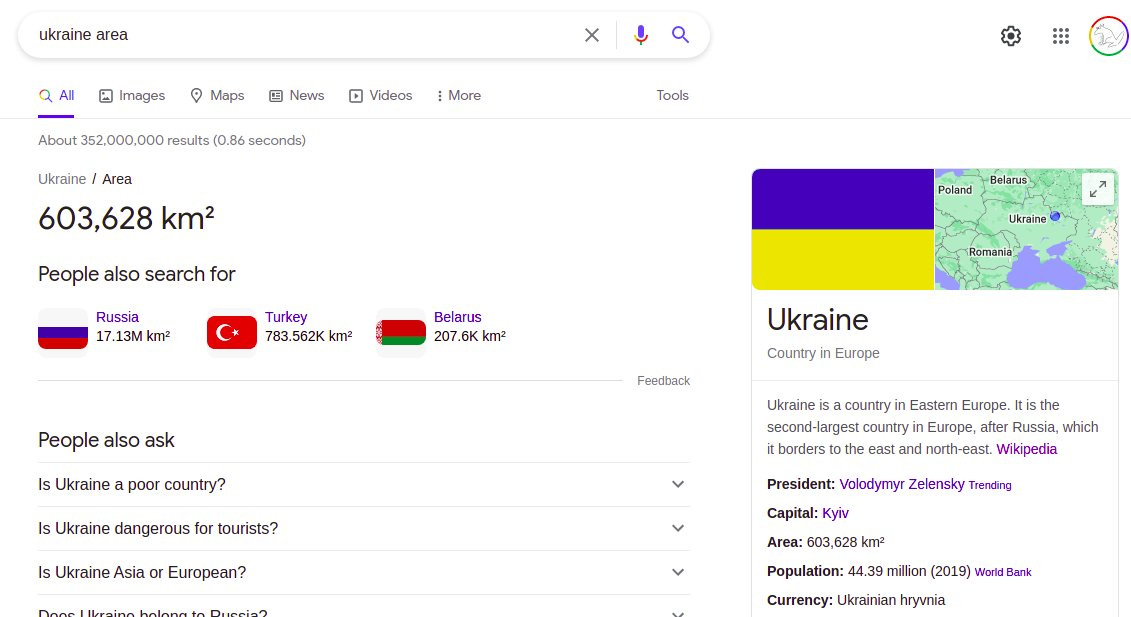This screenshot has height=617, width=1131.
Task: Click the '44.39 million (2019)' population value
Action: [x=909, y=571]
